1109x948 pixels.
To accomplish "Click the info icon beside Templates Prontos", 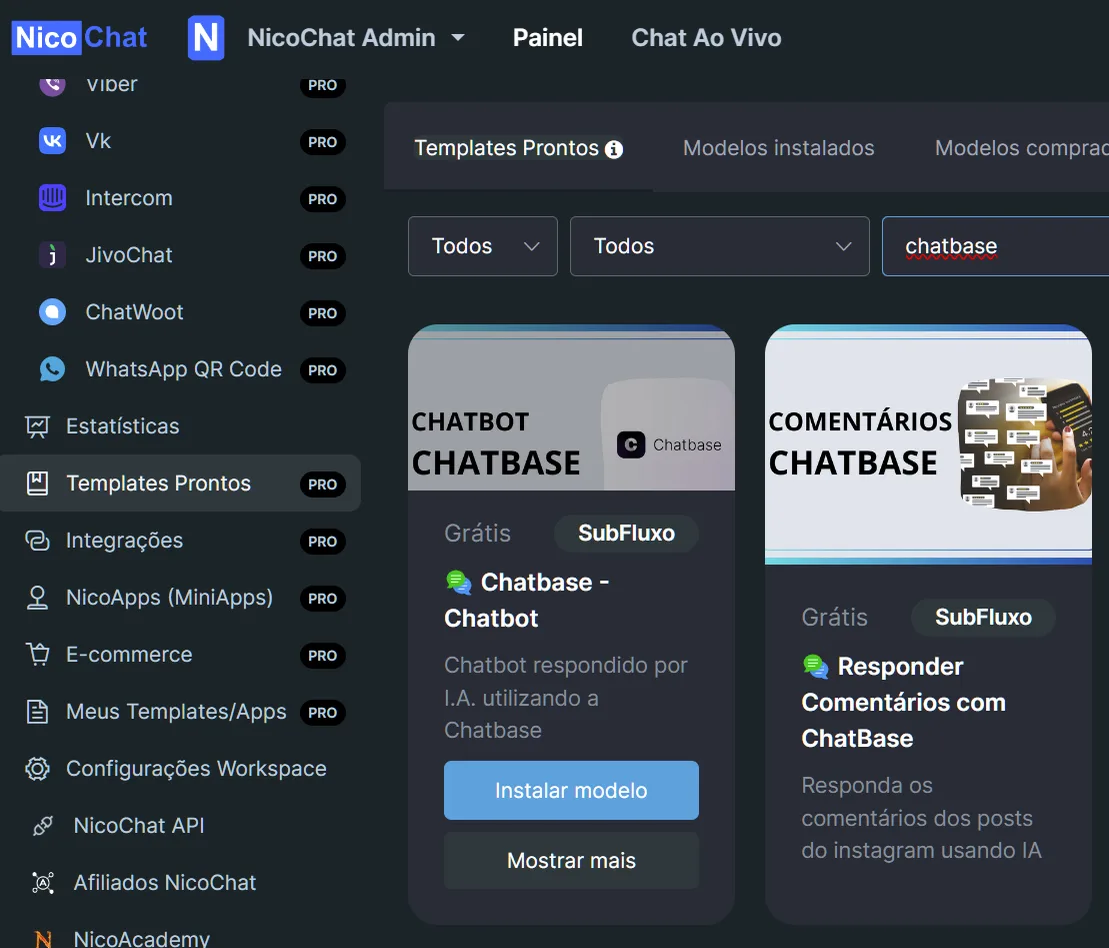I will [x=614, y=149].
